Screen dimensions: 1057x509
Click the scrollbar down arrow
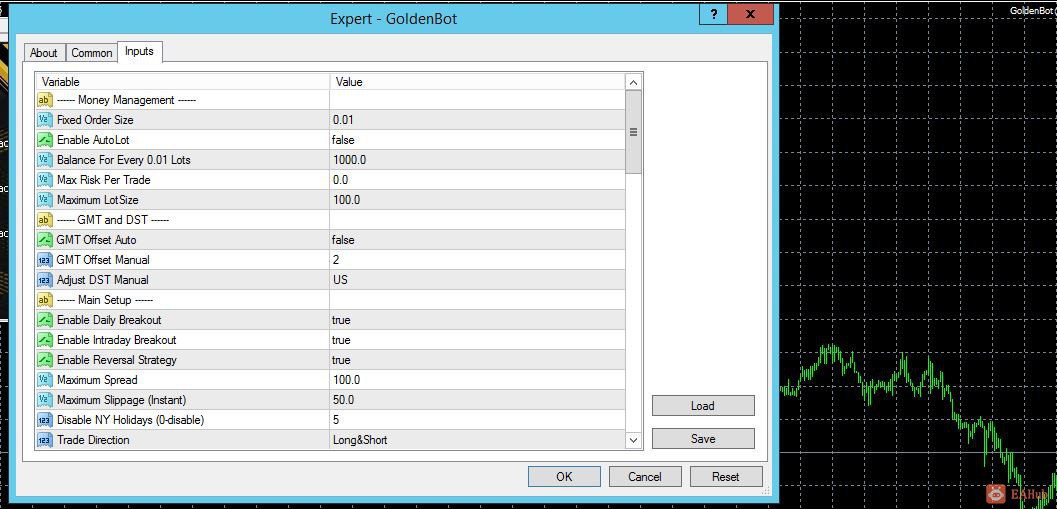633,440
